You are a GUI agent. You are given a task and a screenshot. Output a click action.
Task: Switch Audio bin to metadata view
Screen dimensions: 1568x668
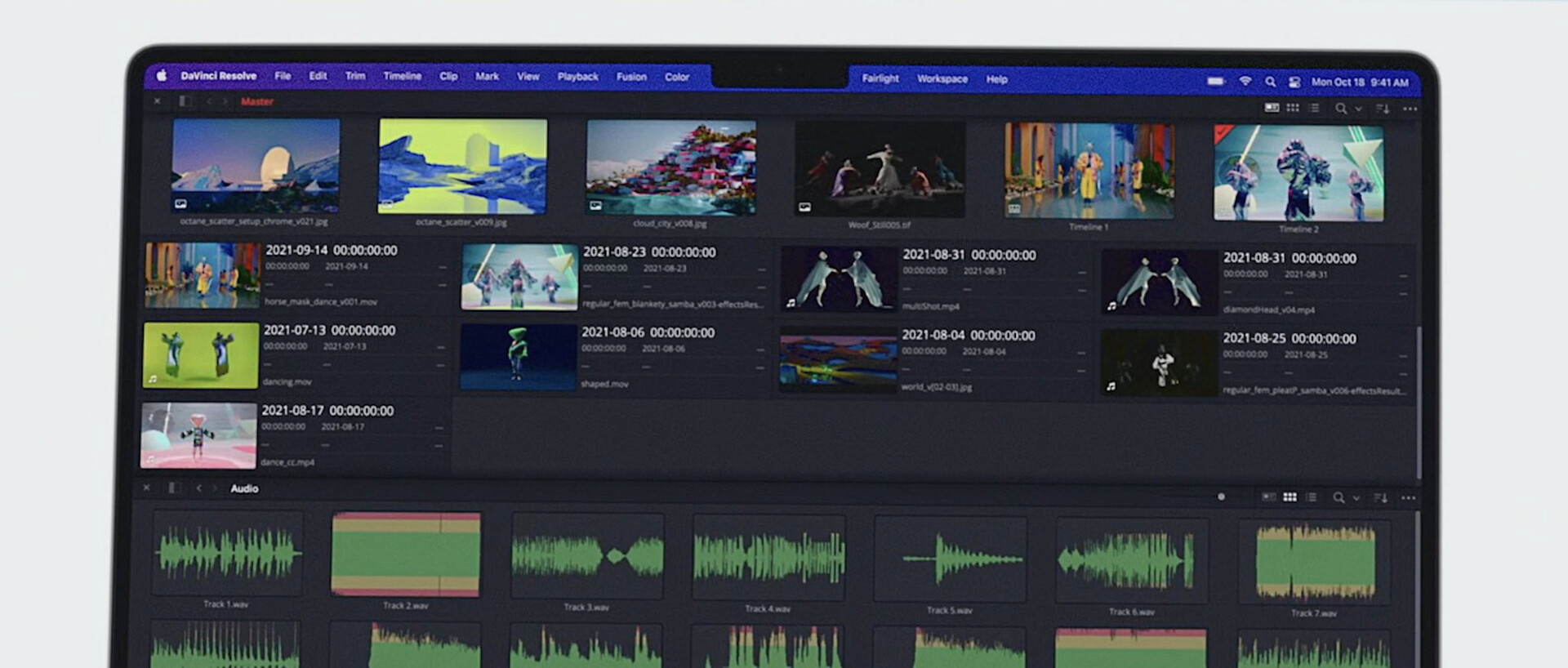pos(1269,497)
